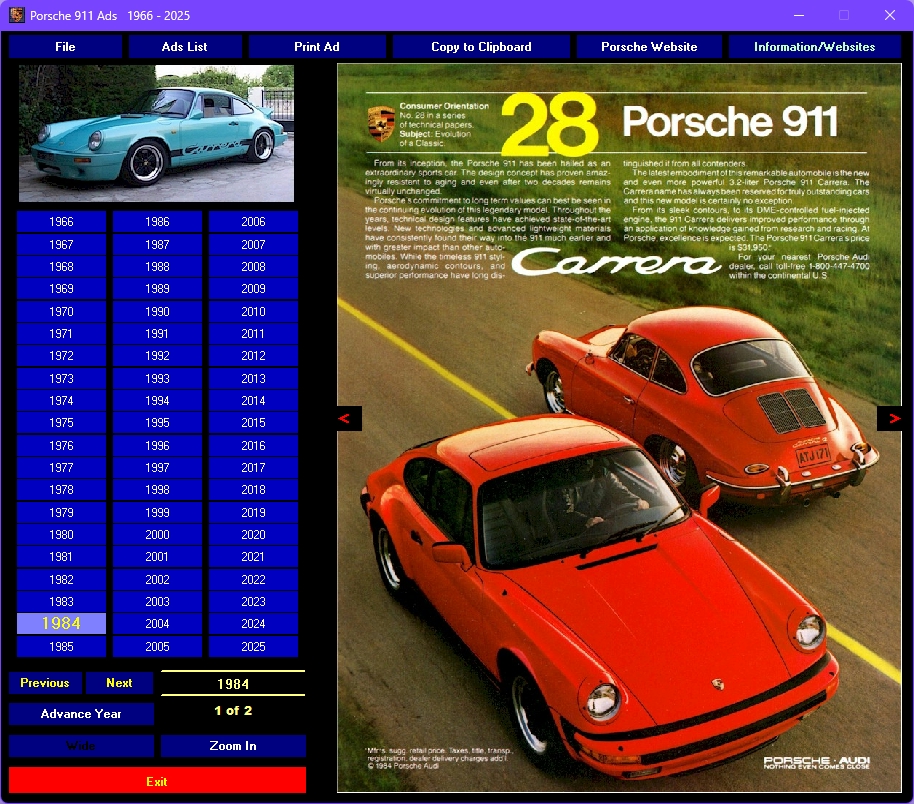Select the year 1969

coord(61,289)
